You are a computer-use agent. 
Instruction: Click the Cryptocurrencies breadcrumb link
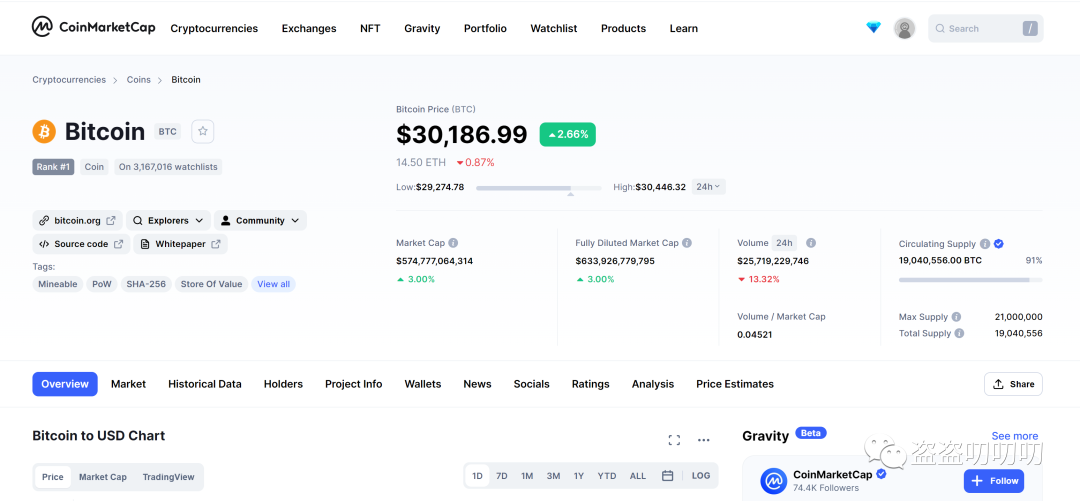coord(69,79)
